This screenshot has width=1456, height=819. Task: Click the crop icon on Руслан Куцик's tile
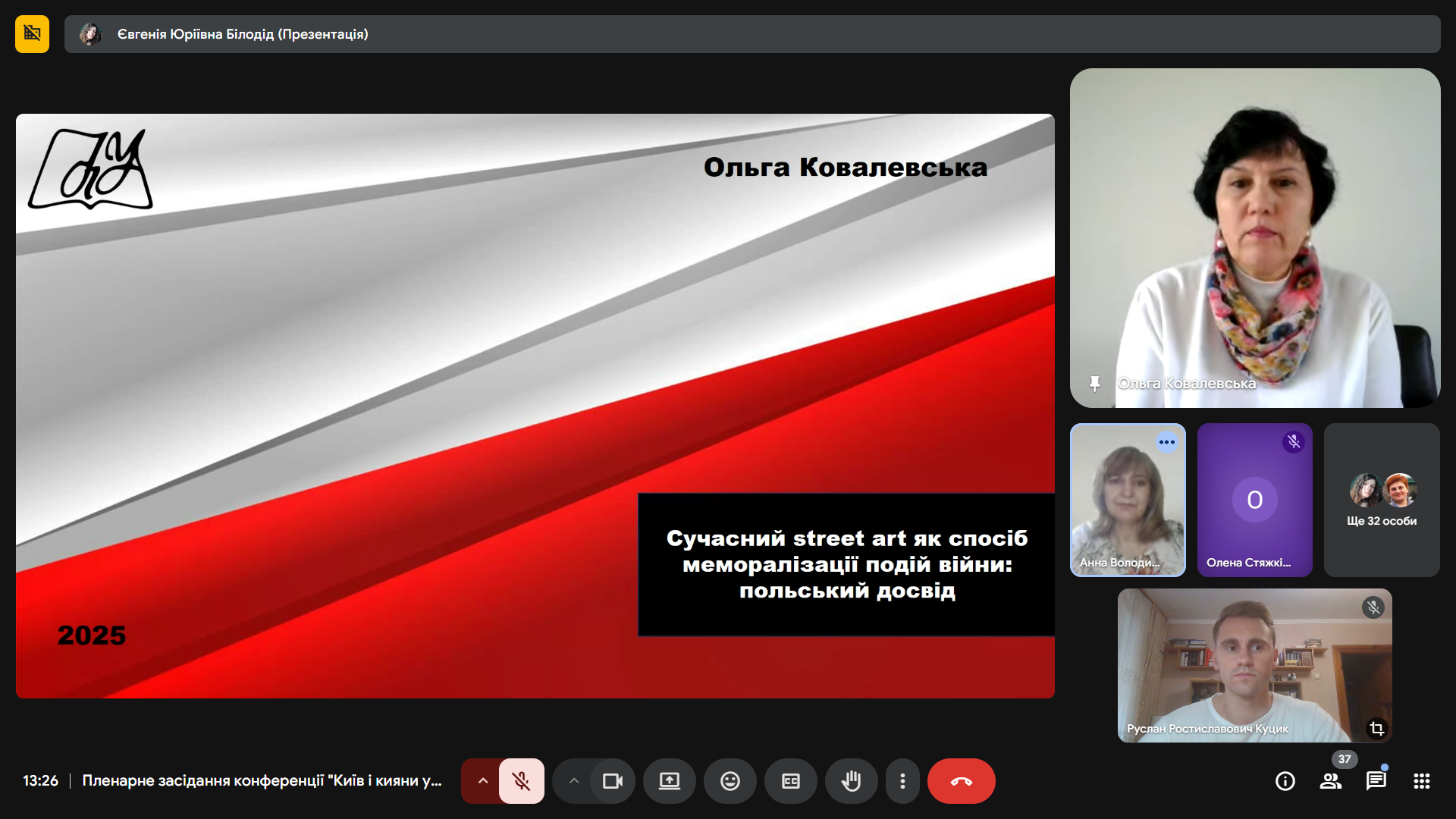click(x=1376, y=729)
